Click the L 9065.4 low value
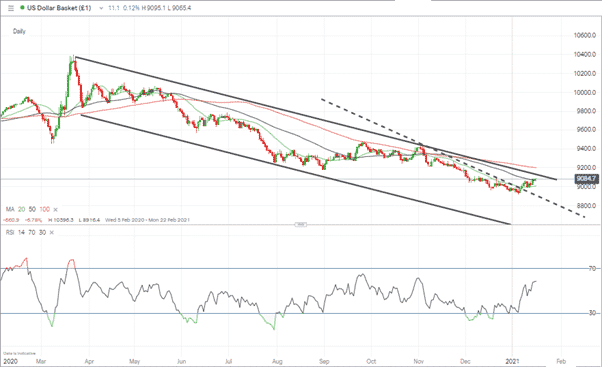The image size is (602, 367). (x=180, y=8)
